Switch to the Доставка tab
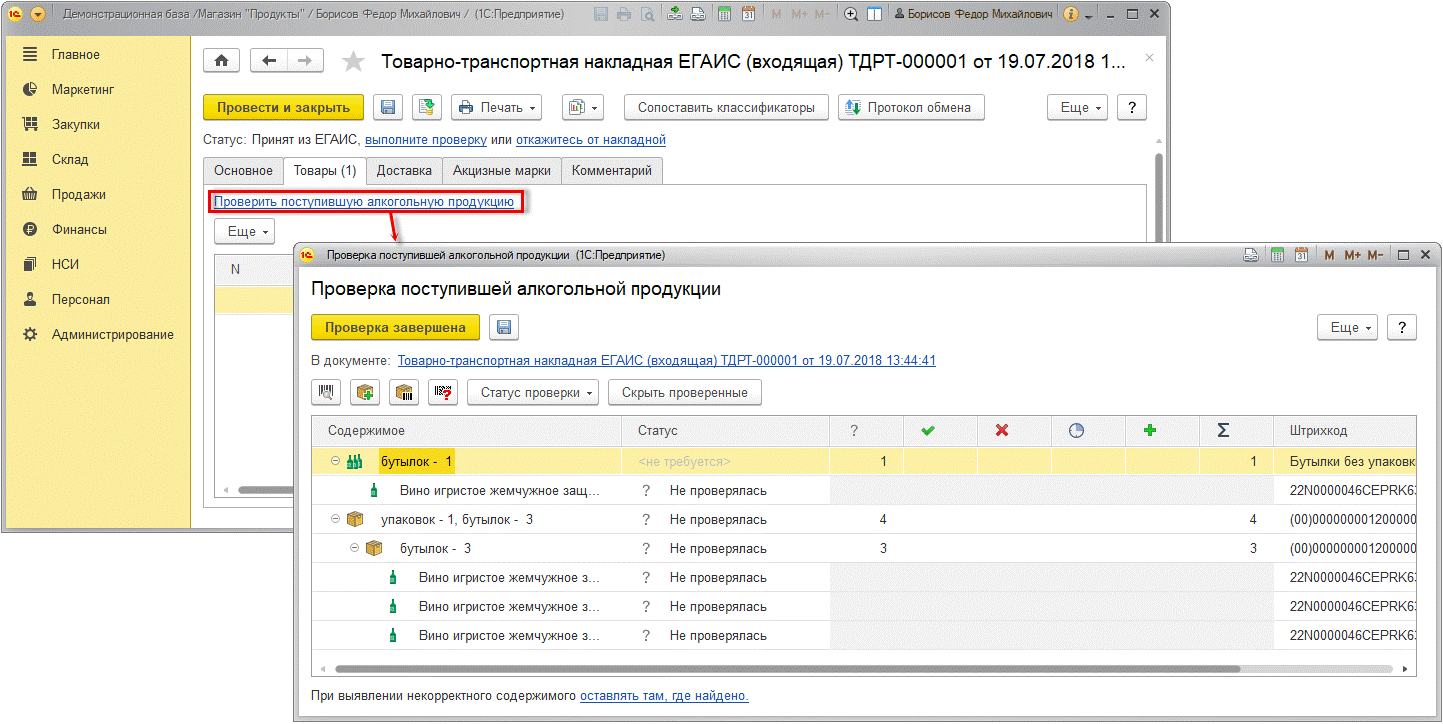Image resolution: width=1443 pixels, height=724 pixels. point(404,171)
